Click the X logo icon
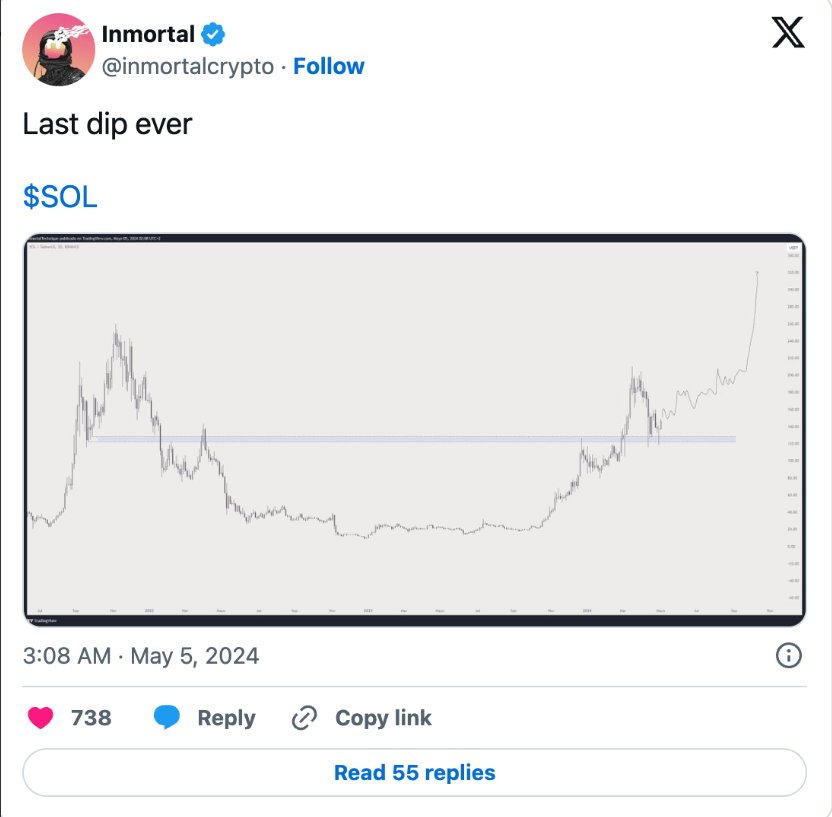The height and width of the screenshot is (817, 832). pyautogui.click(x=788, y=35)
